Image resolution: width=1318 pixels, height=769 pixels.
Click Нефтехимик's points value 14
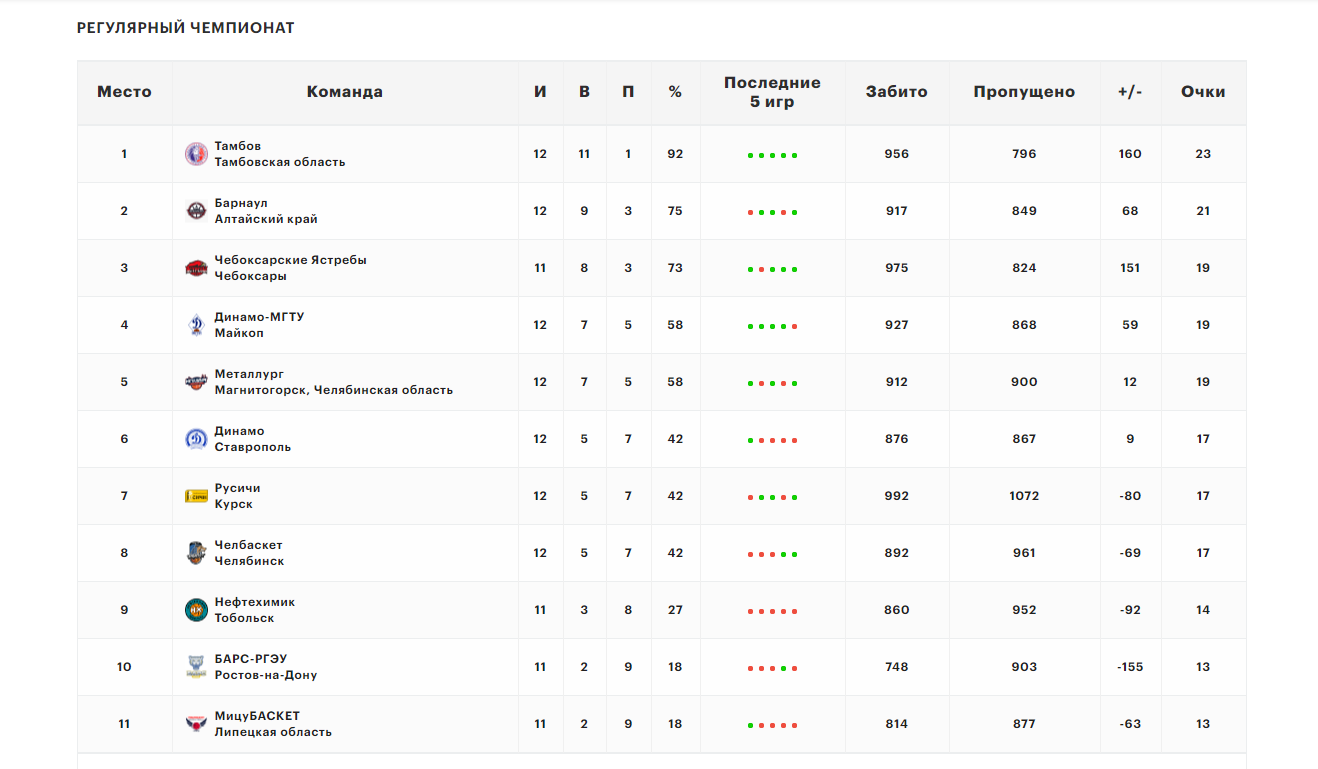tap(1203, 610)
